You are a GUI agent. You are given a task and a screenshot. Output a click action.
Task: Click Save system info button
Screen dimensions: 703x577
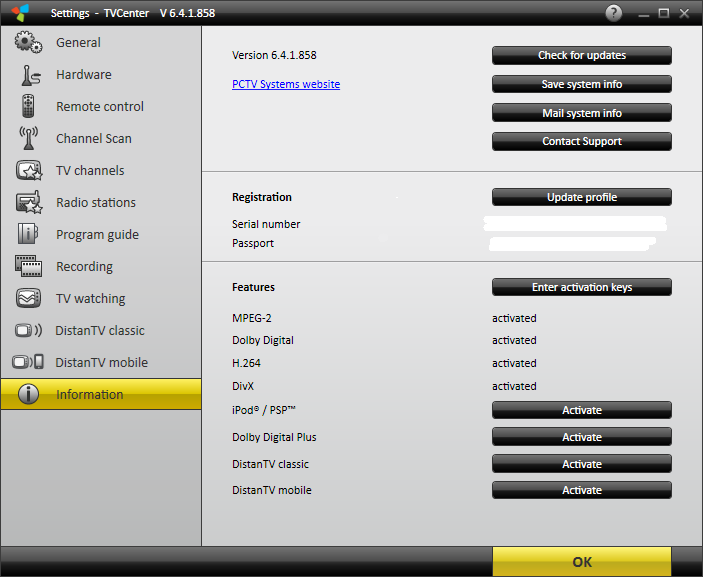[581, 84]
